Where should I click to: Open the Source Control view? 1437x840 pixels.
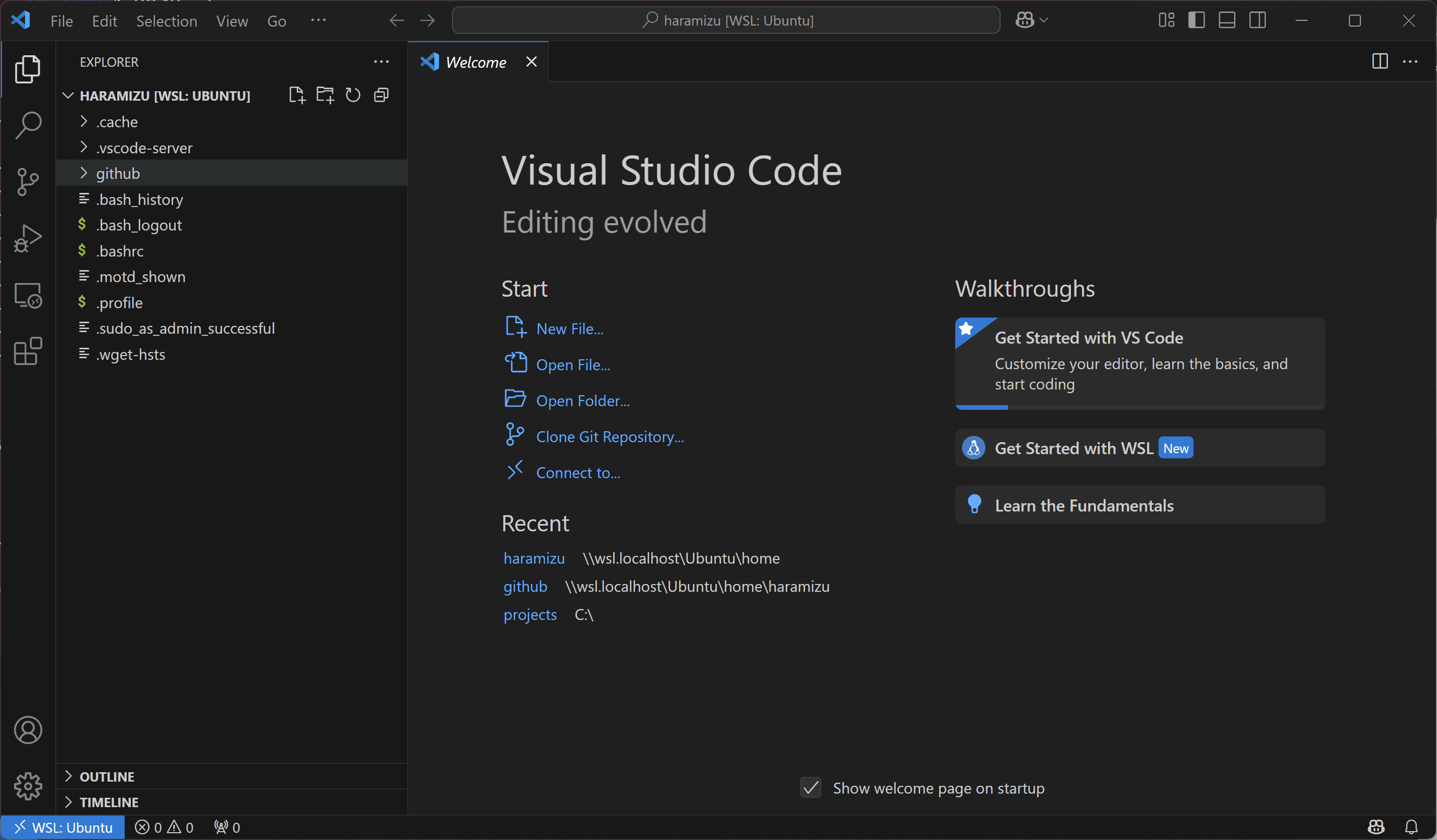[x=27, y=182]
